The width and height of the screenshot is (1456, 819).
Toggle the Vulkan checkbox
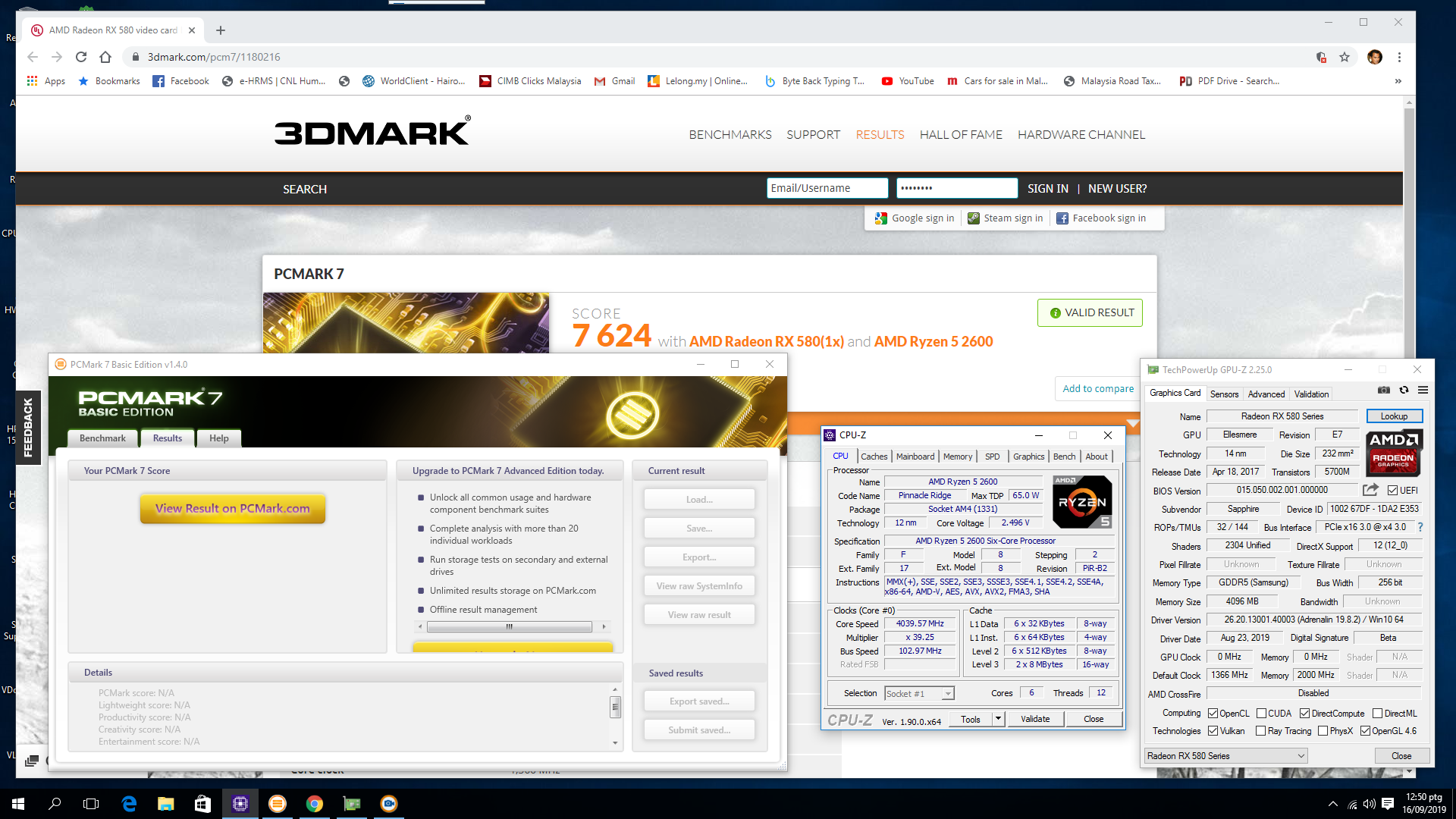(1213, 731)
